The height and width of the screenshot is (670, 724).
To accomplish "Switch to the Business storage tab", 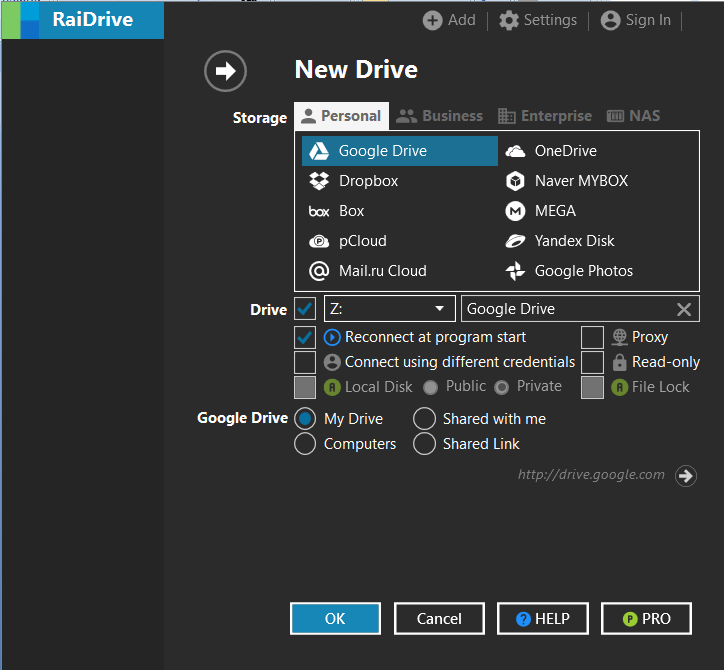I will (440, 116).
